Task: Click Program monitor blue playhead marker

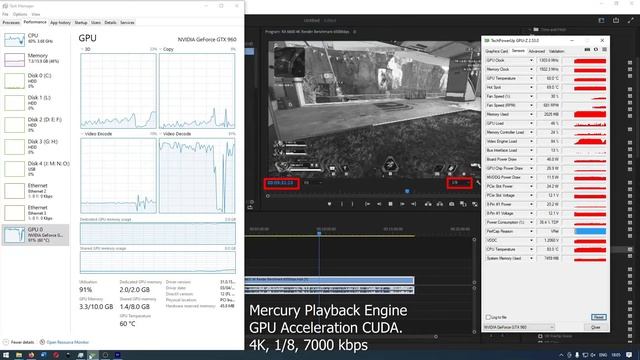Action: tap(407, 191)
